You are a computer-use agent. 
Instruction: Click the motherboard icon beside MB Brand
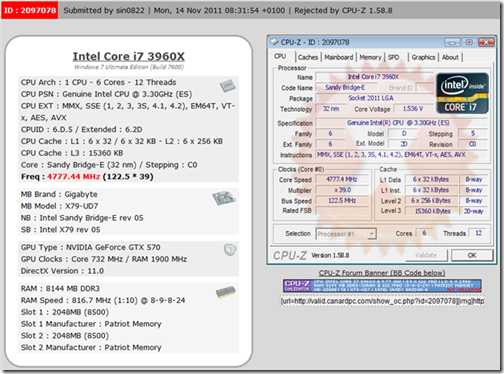tap(224, 198)
